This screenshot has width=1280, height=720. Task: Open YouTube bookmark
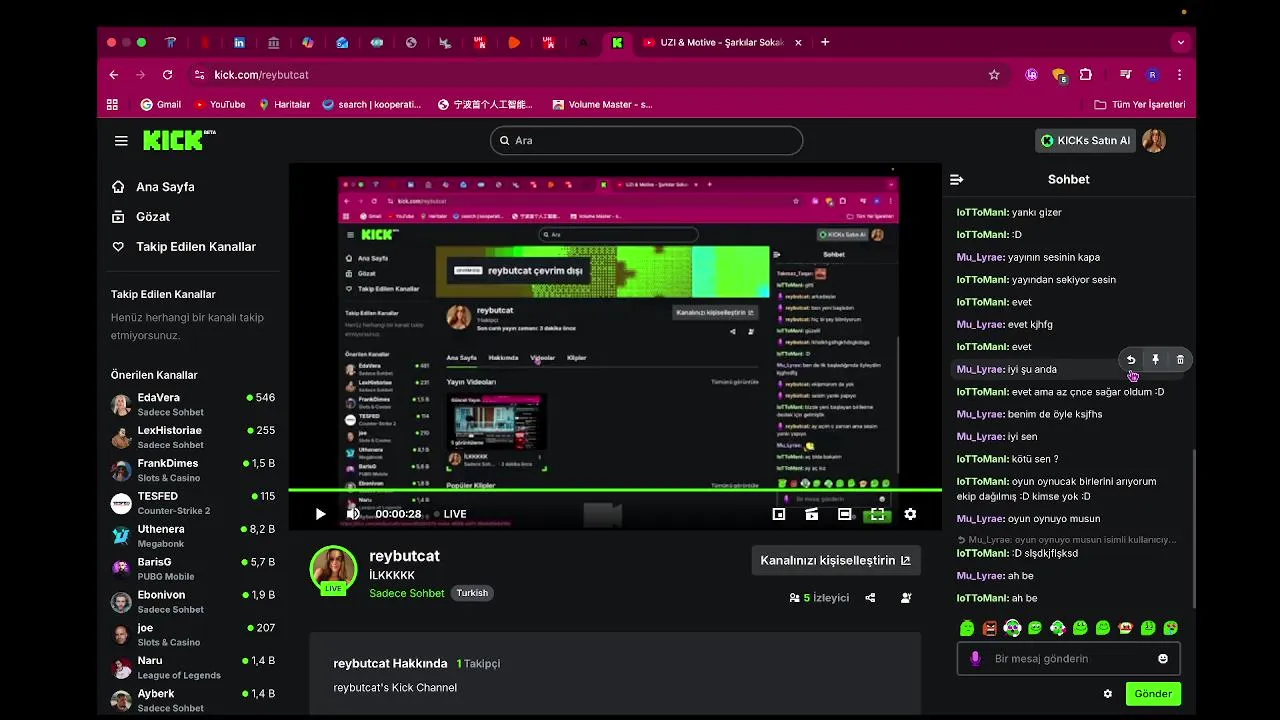[220, 104]
